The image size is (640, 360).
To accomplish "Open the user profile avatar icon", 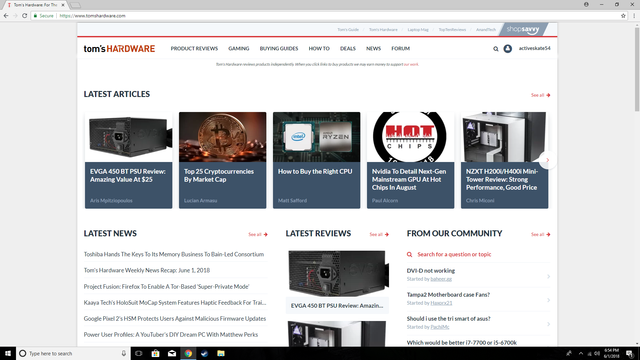I will [x=507, y=49].
